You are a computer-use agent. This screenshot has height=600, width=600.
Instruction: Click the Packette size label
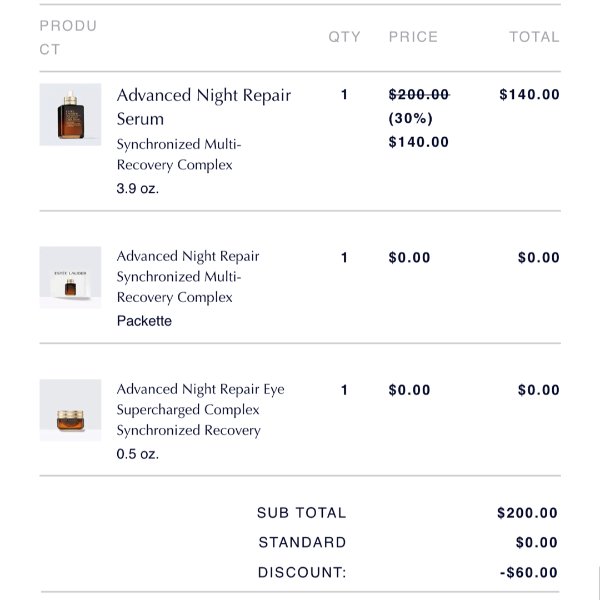144,321
